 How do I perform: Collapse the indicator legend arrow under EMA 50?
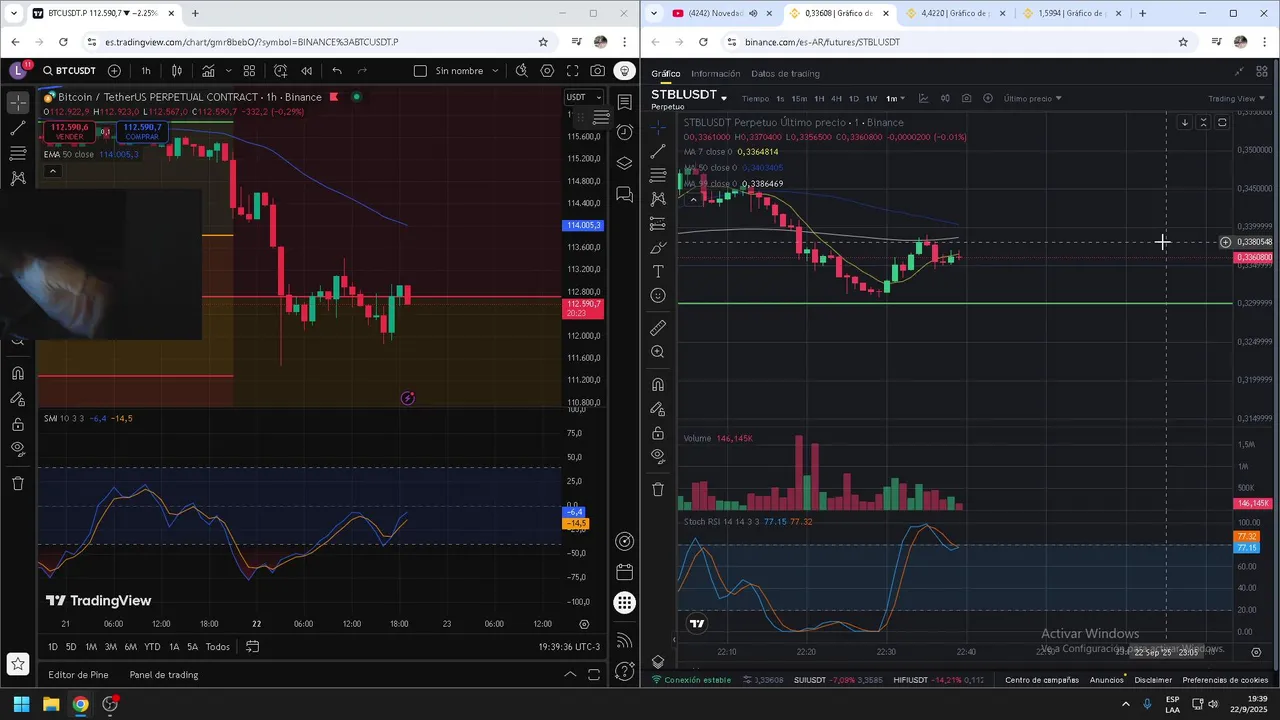coord(53,171)
